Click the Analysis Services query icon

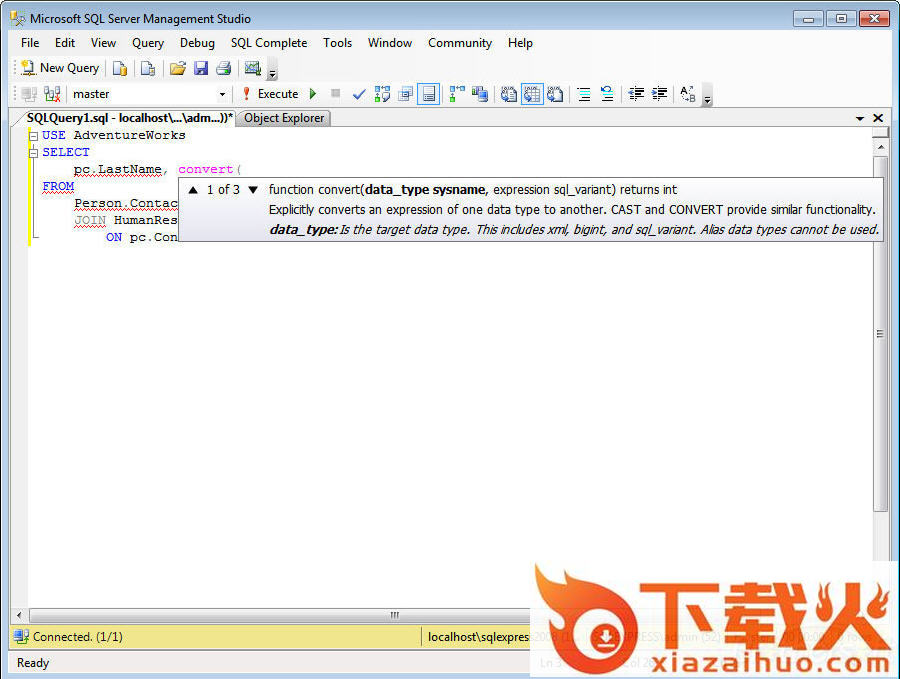tap(148, 68)
